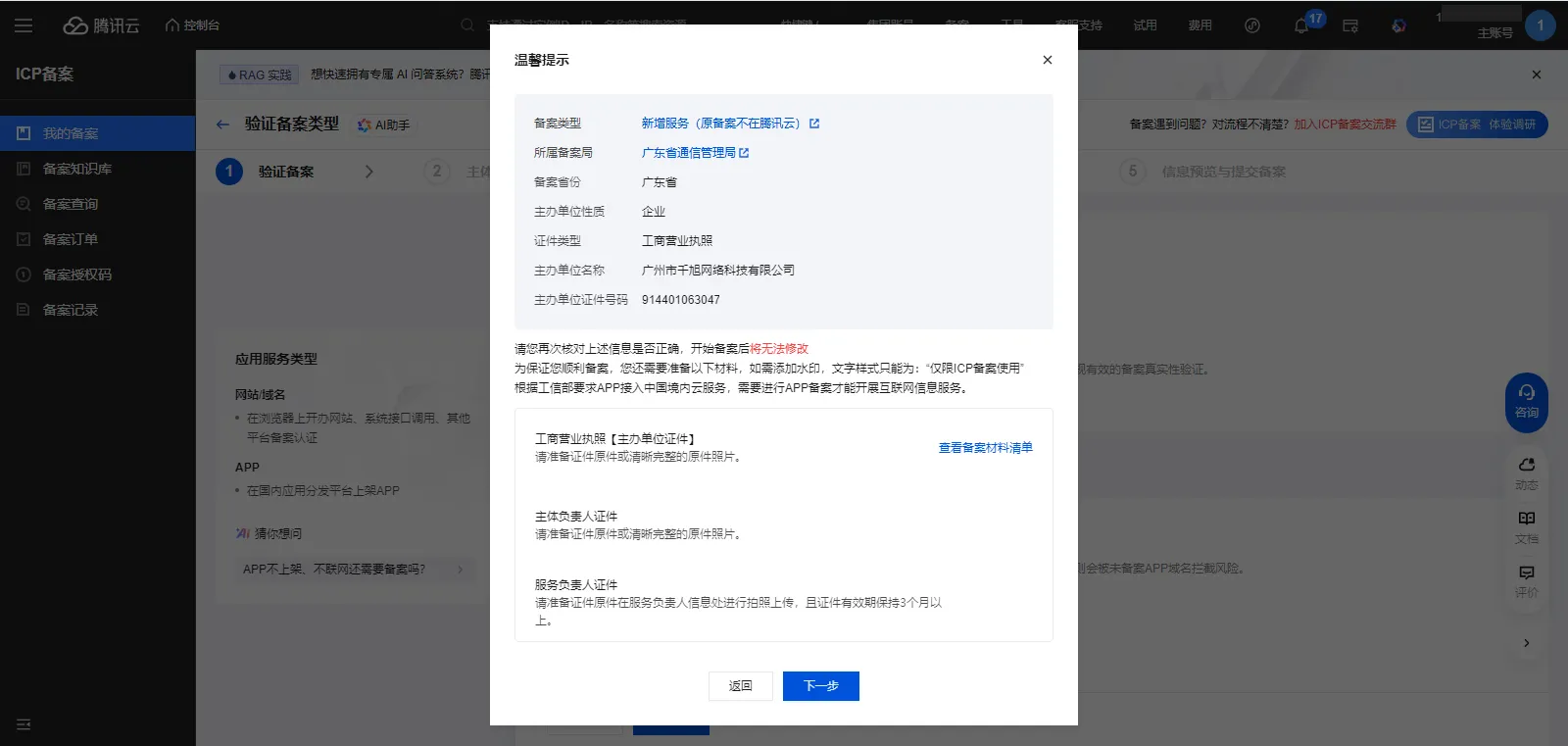Click company name 广州市千旭网络科技有限公司
The height and width of the screenshot is (746, 1568).
click(717, 271)
